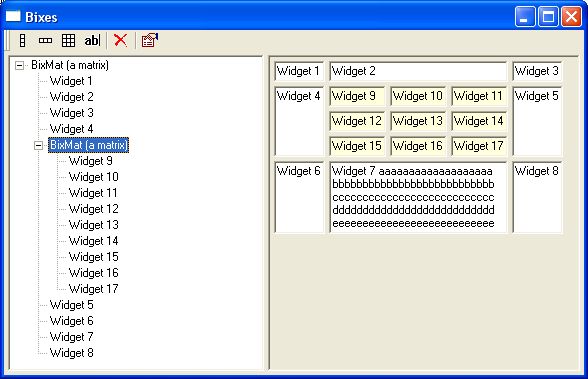588x379 pixels.
Task: Click the horizontal box layout toolbar icon
Action: click(x=45, y=40)
